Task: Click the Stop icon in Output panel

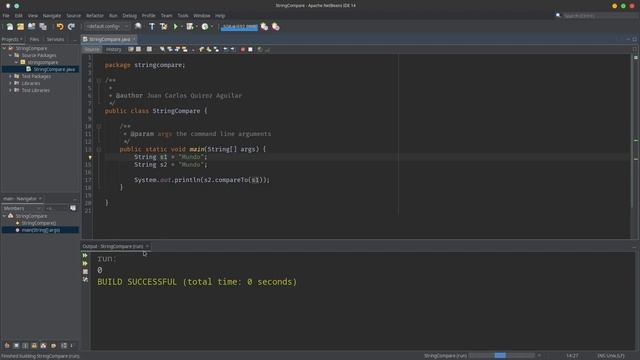Action: (85, 271)
